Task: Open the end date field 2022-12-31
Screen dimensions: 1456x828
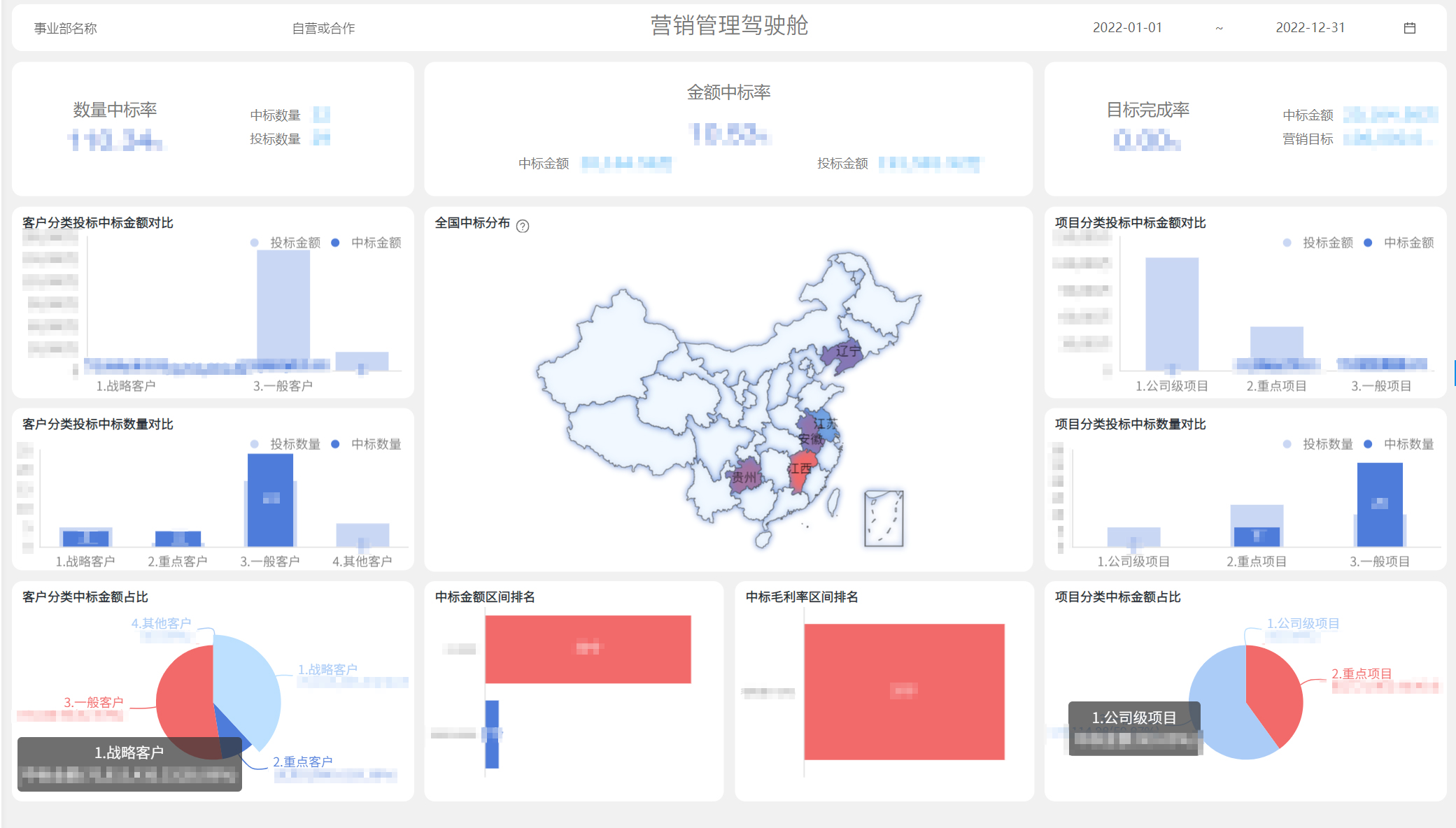Action: [x=1310, y=28]
